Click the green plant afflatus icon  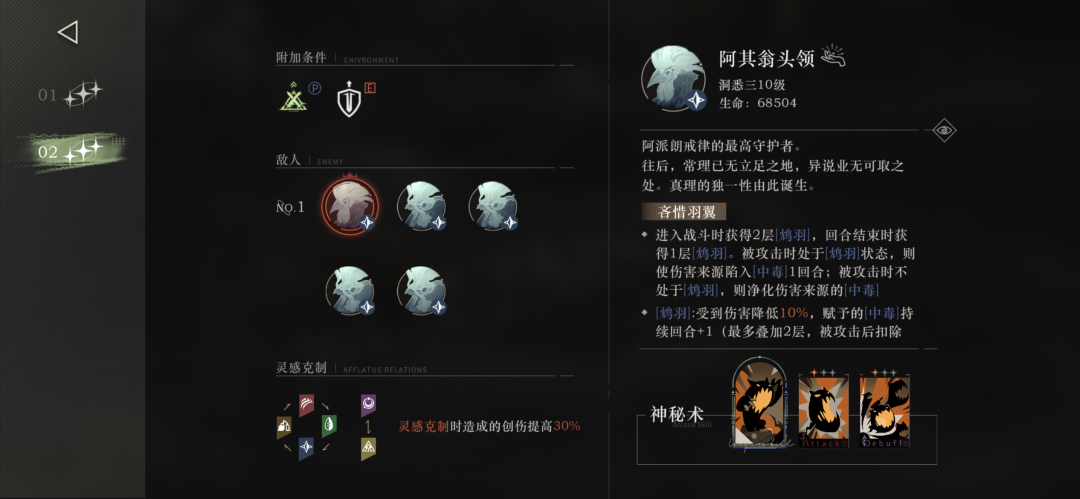point(329,426)
